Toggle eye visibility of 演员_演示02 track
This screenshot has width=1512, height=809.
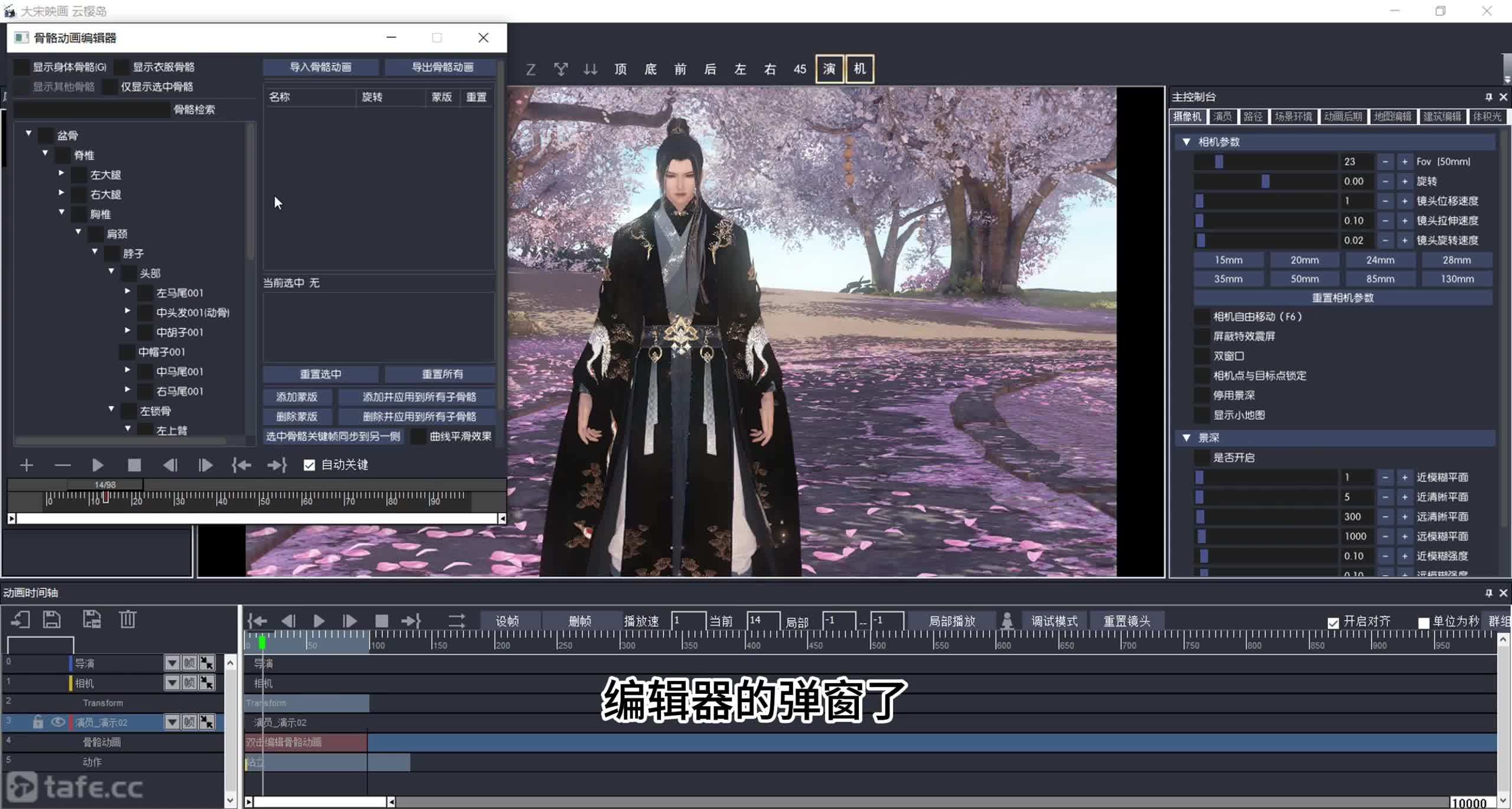[x=58, y=722]
